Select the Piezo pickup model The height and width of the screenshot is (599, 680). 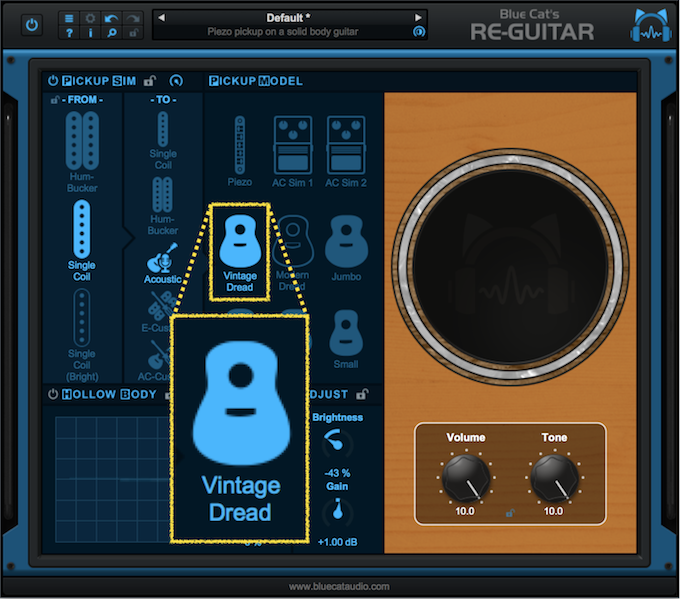tap(240, 151)
